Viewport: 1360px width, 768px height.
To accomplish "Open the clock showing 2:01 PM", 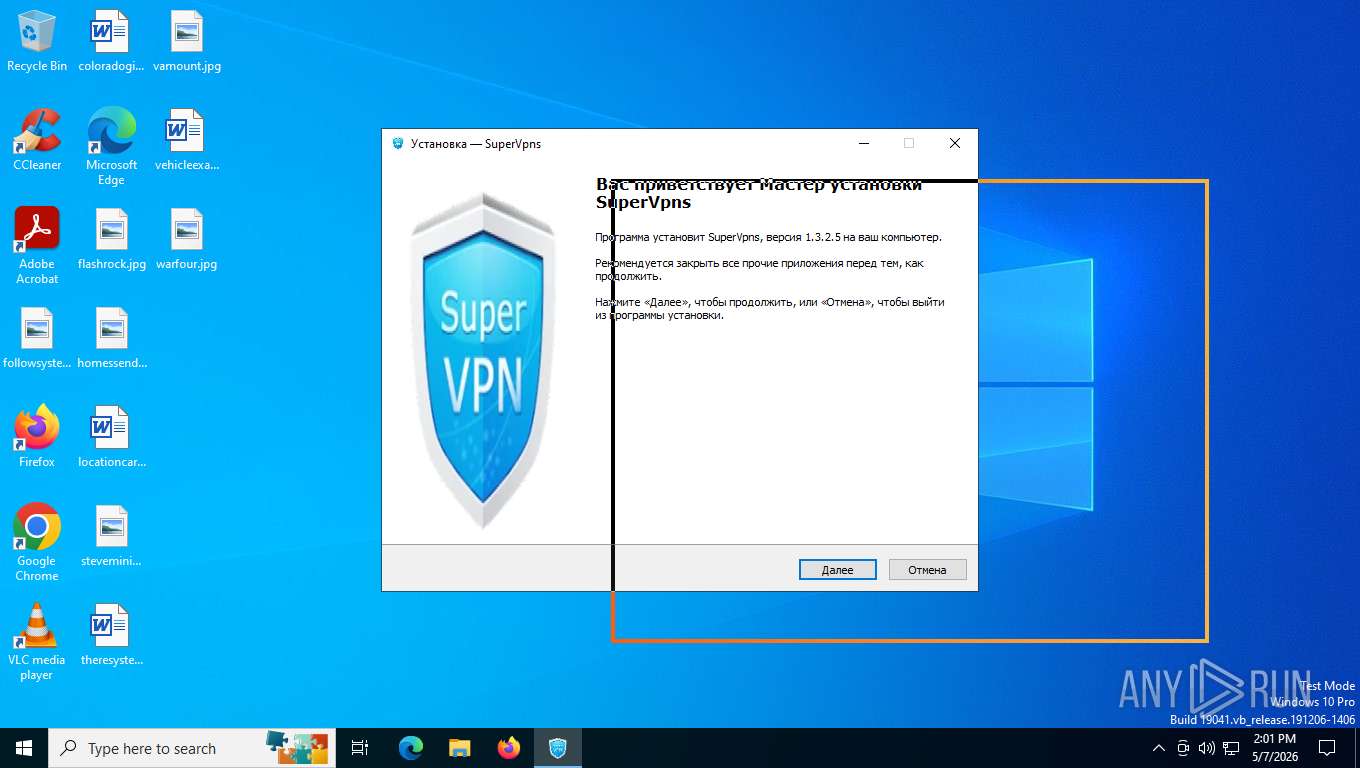I will 1274,748.
